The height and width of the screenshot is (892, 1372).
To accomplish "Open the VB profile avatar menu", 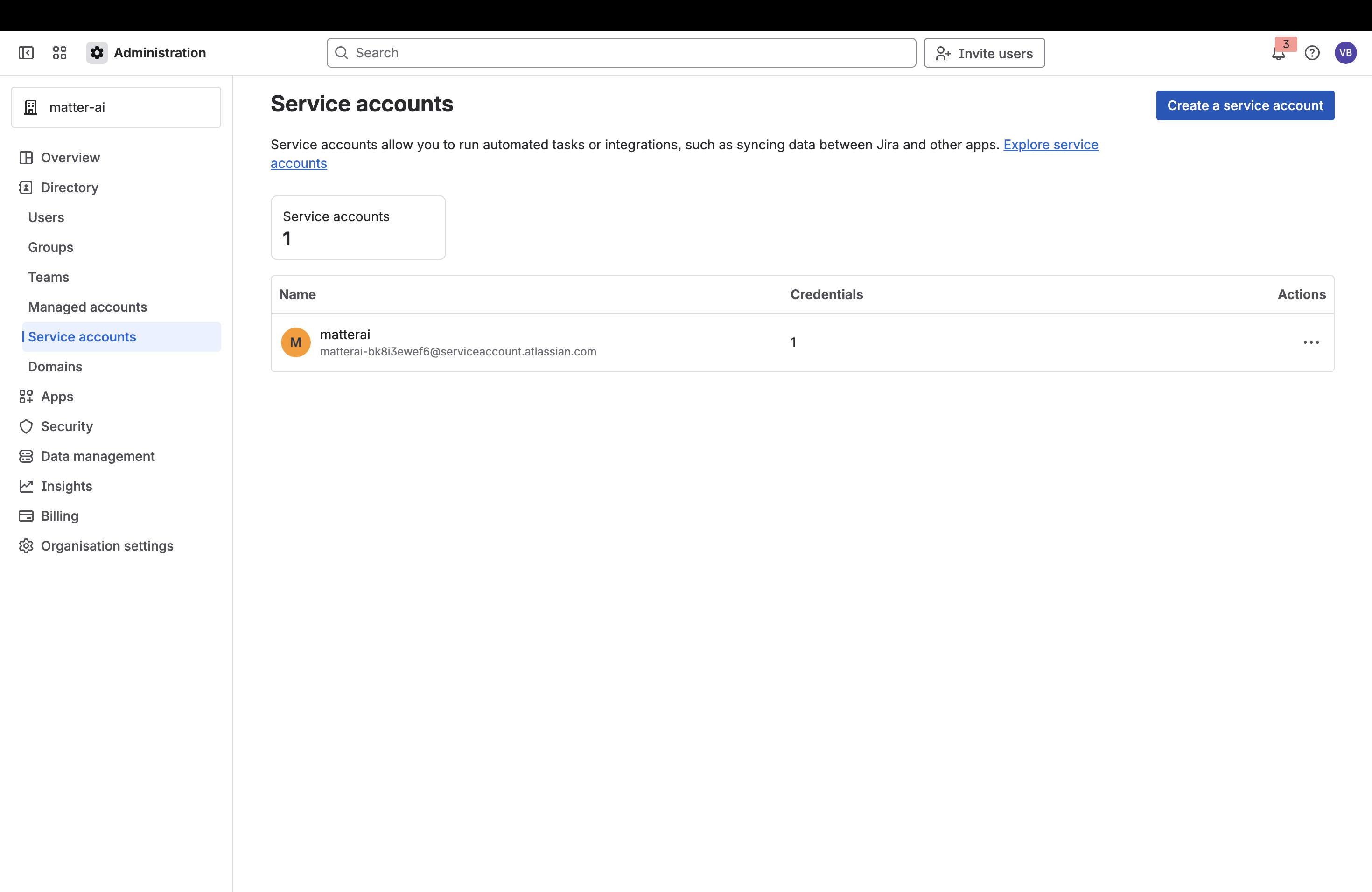I will (1346, 52).
